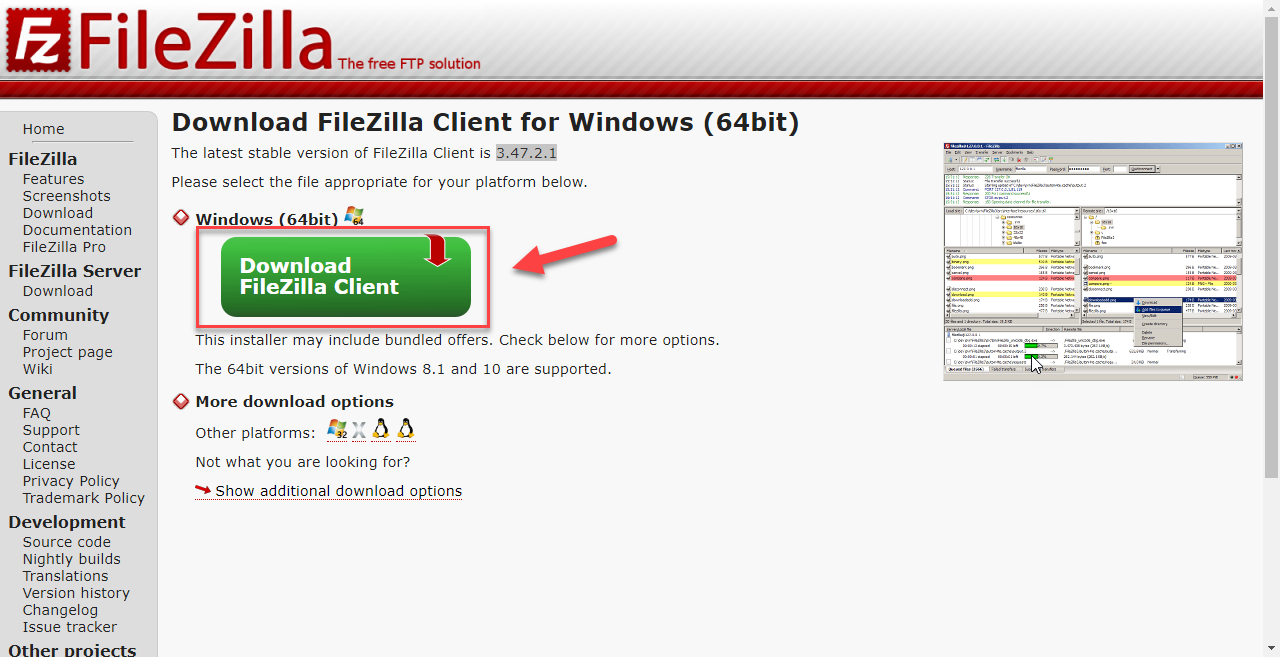Open the Changelog link
The width and height of the screenshot is (1280, 657).
[60, 610]
